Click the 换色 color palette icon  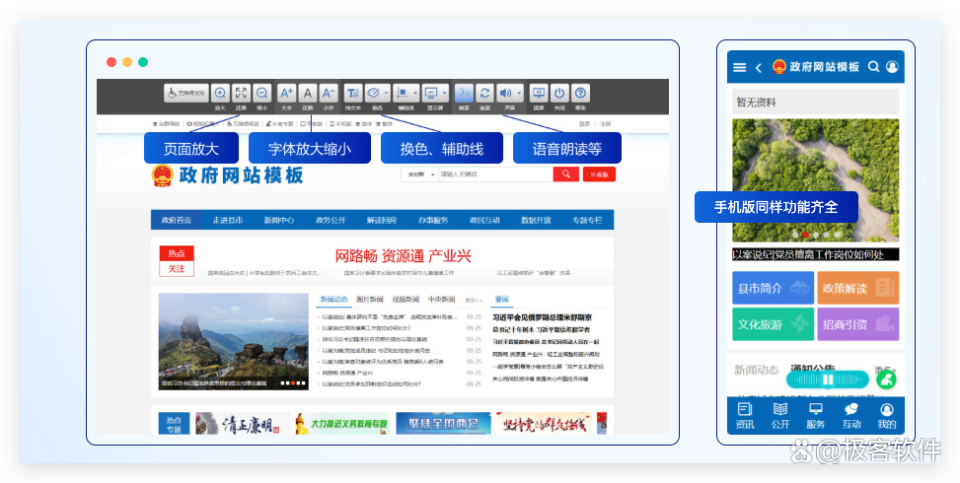(373, 93)
